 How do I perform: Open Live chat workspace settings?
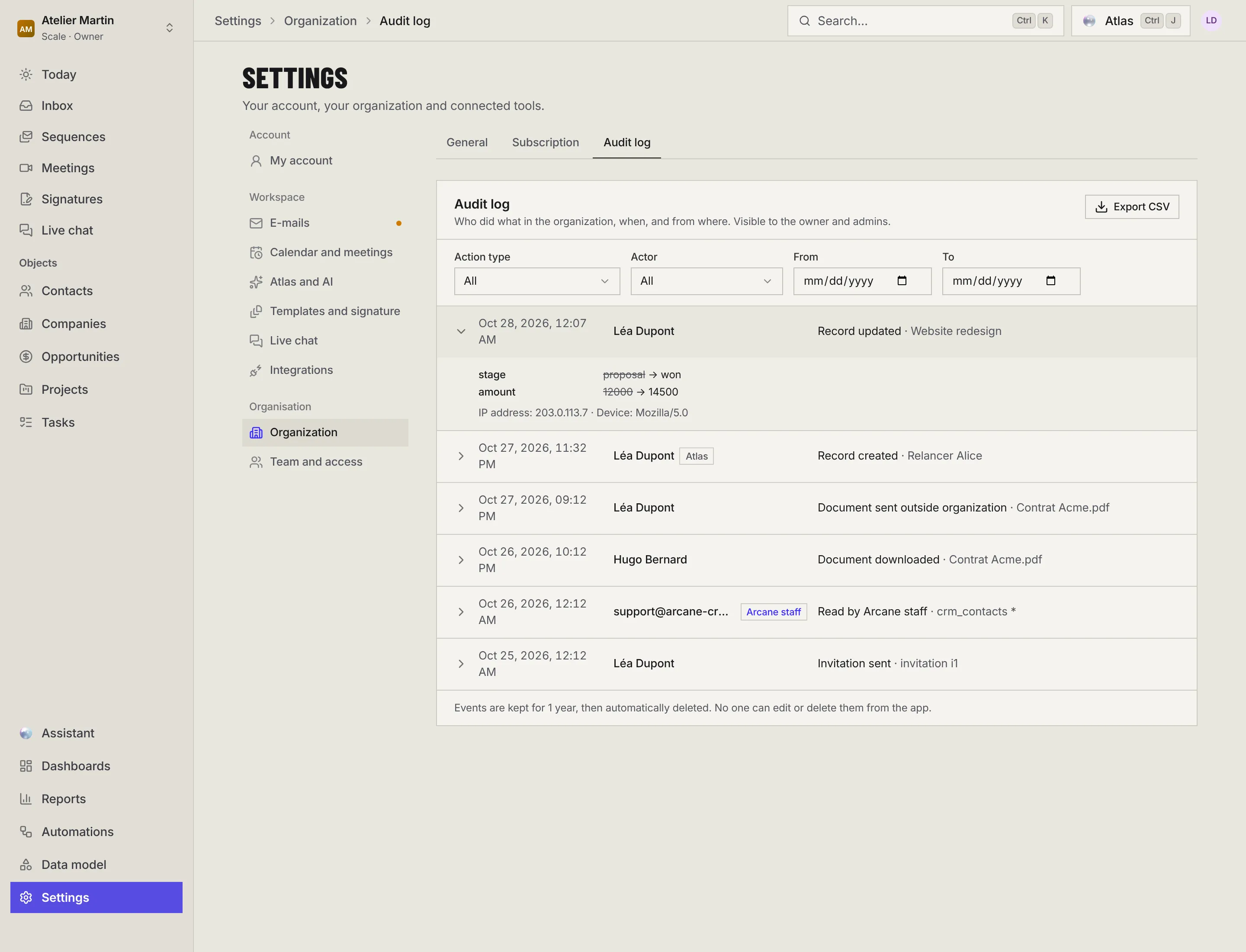pyautogui.click(x=325, y=341)
